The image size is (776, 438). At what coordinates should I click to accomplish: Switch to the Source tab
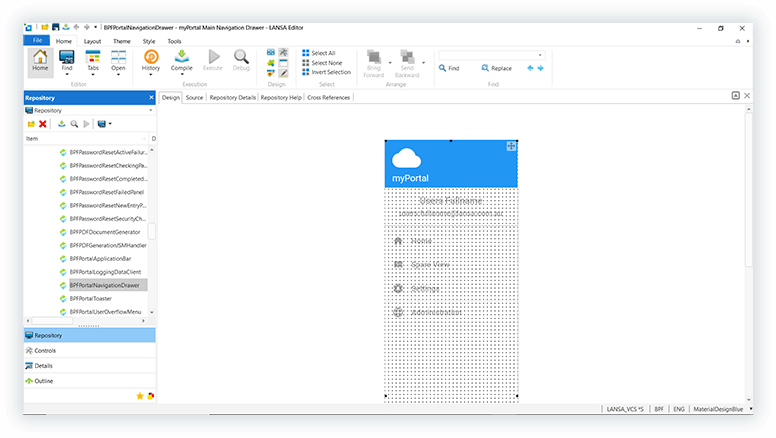coord(194,97)
